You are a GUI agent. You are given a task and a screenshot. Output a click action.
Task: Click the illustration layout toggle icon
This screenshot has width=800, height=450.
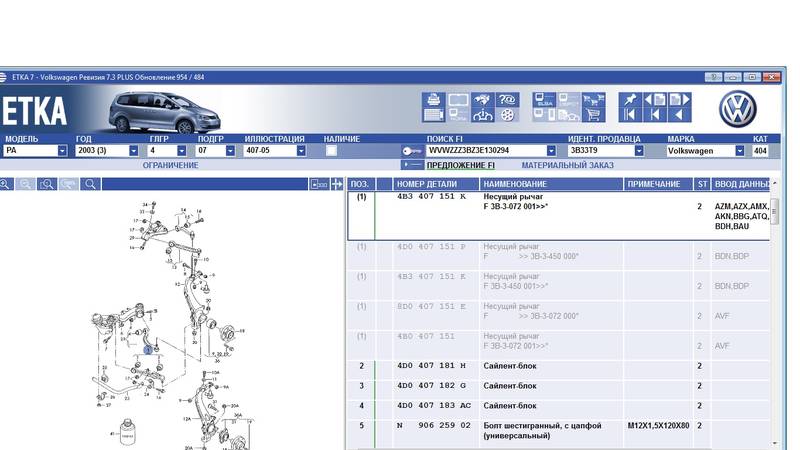point(319,184)
